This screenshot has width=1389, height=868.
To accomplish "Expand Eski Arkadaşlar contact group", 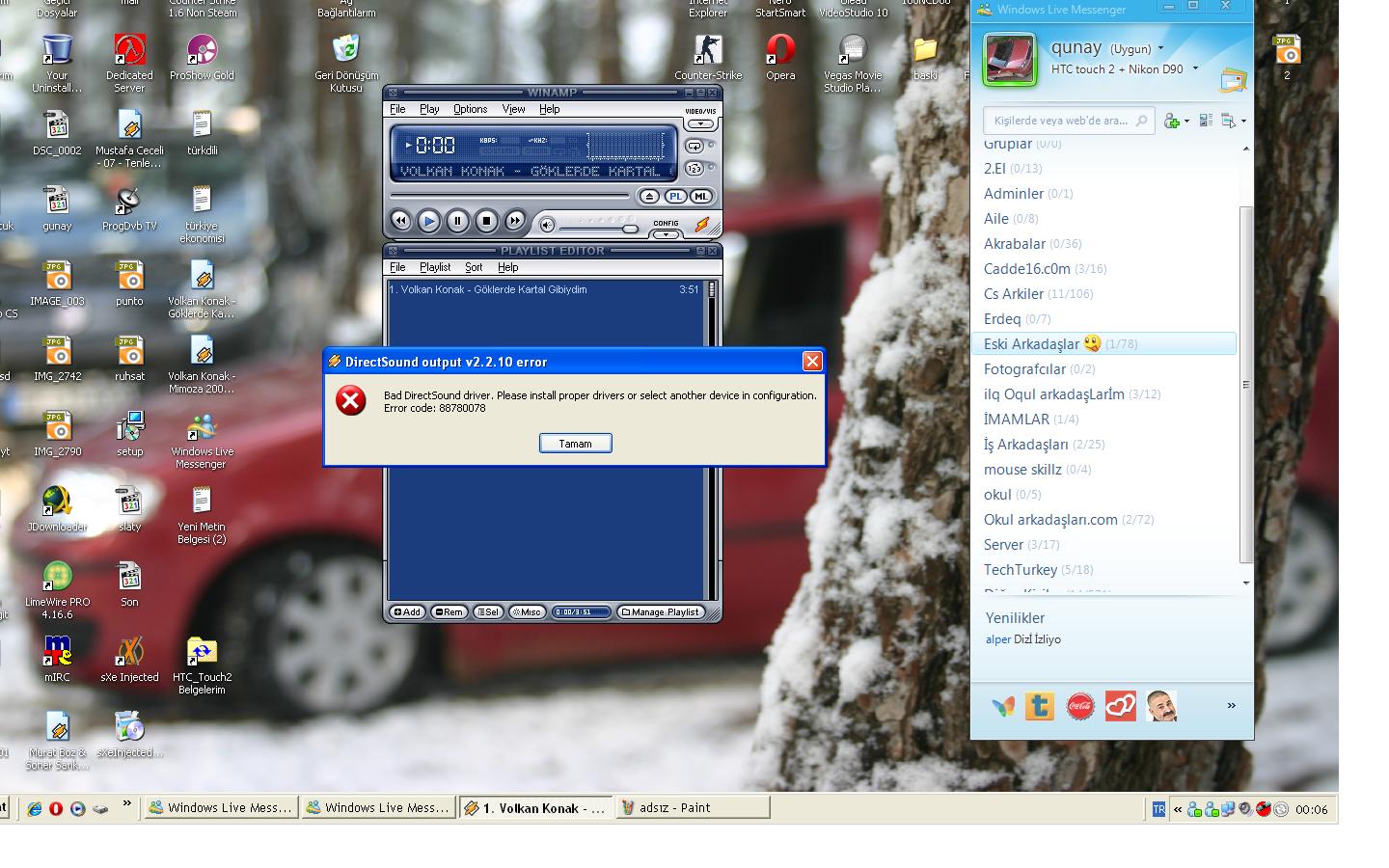I will click(x=1103, y=344).
